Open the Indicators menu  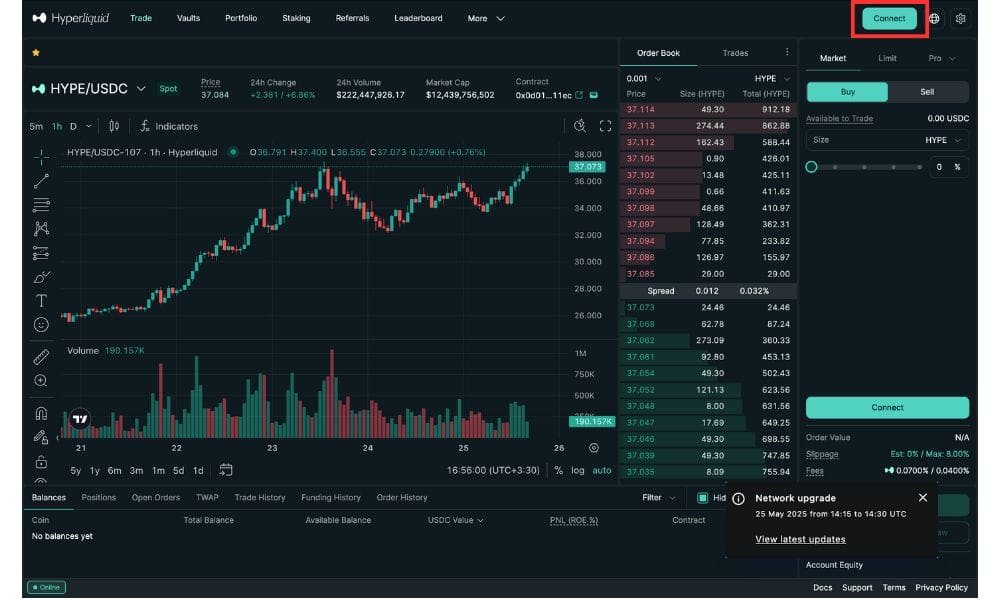click(x=169, y=126)
